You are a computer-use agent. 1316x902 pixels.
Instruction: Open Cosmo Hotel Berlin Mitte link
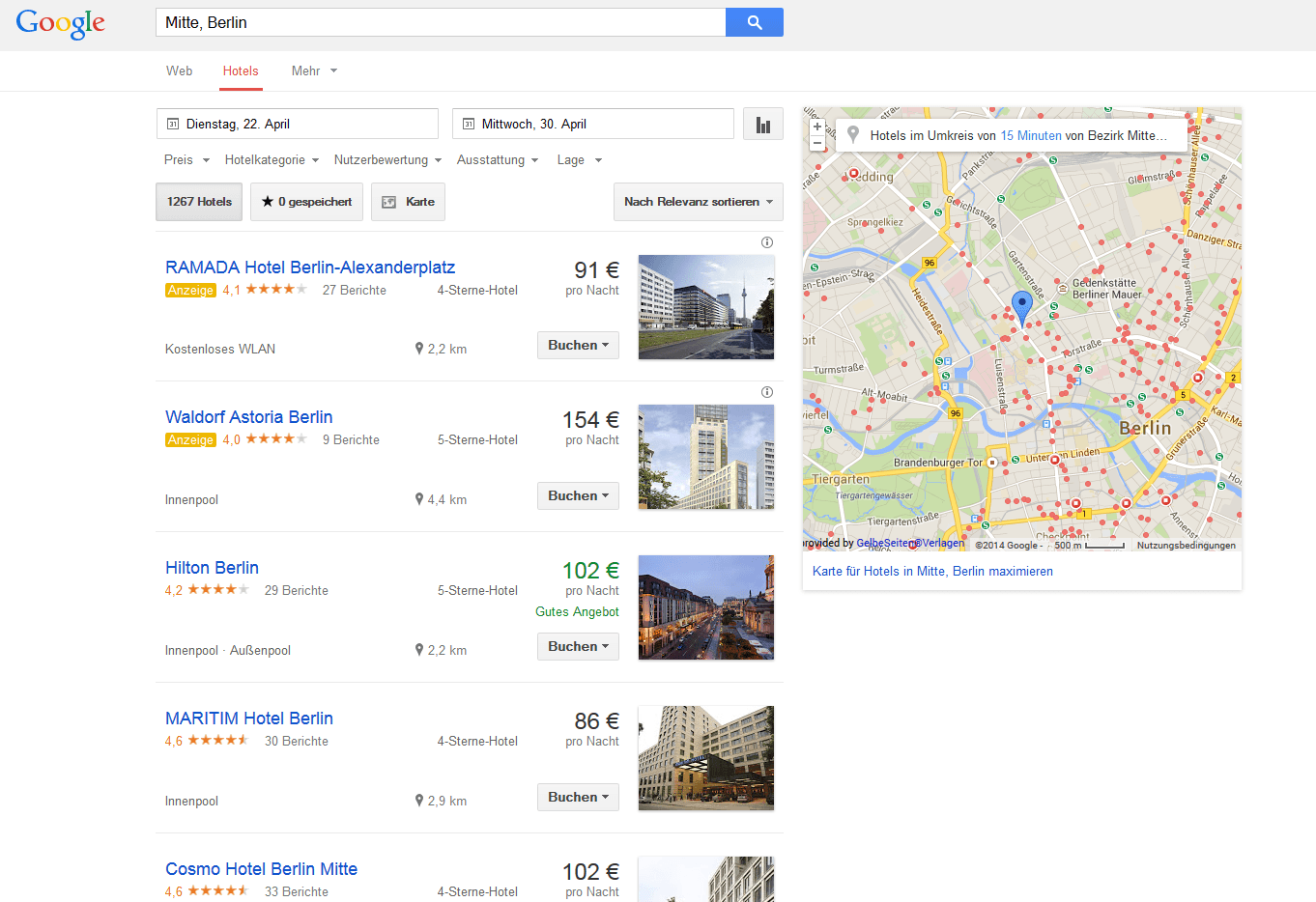point(261,869)
